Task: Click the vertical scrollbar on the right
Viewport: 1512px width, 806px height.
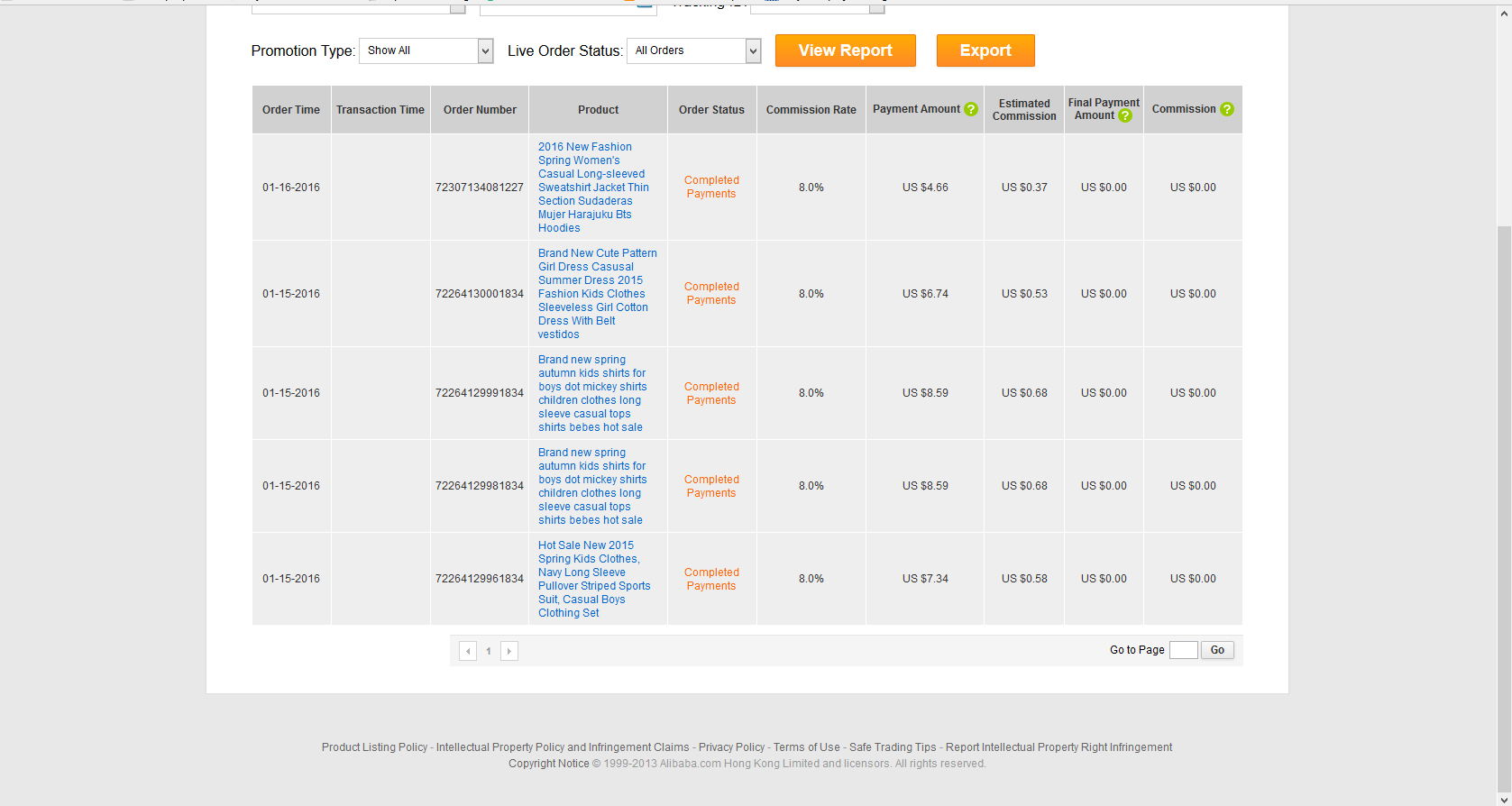Action: [x=1504, y=451]
